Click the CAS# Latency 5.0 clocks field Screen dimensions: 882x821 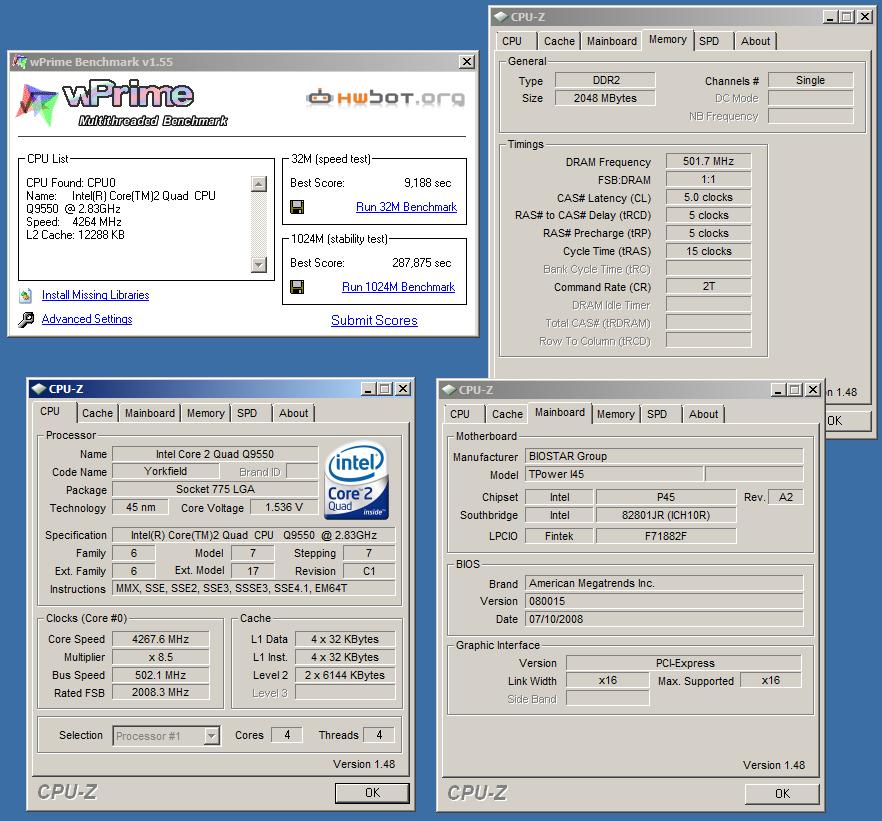(x=709, y=197)
